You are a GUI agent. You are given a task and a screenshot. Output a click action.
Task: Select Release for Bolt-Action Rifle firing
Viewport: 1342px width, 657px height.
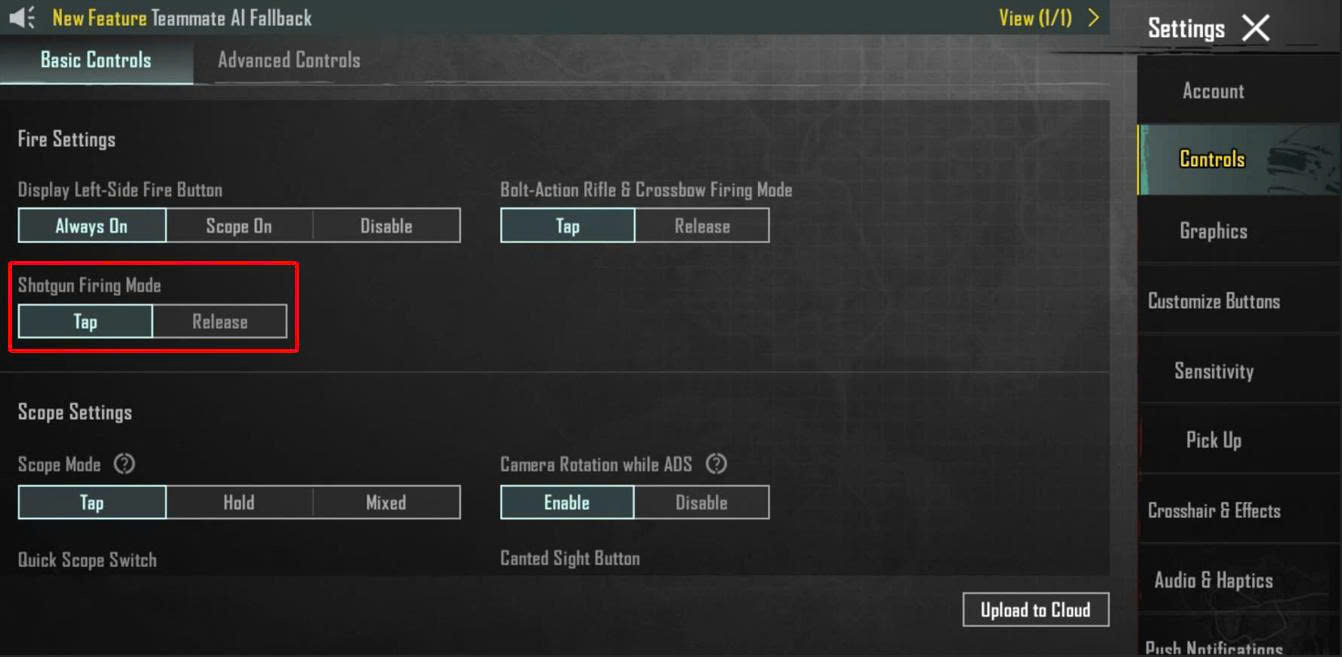pos(701,226)
